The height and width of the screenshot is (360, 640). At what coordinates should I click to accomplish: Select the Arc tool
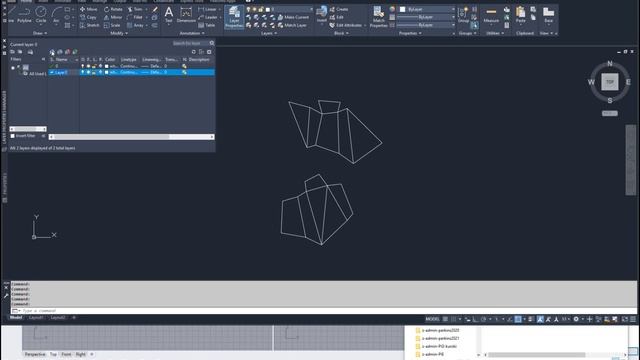point(56,15)
